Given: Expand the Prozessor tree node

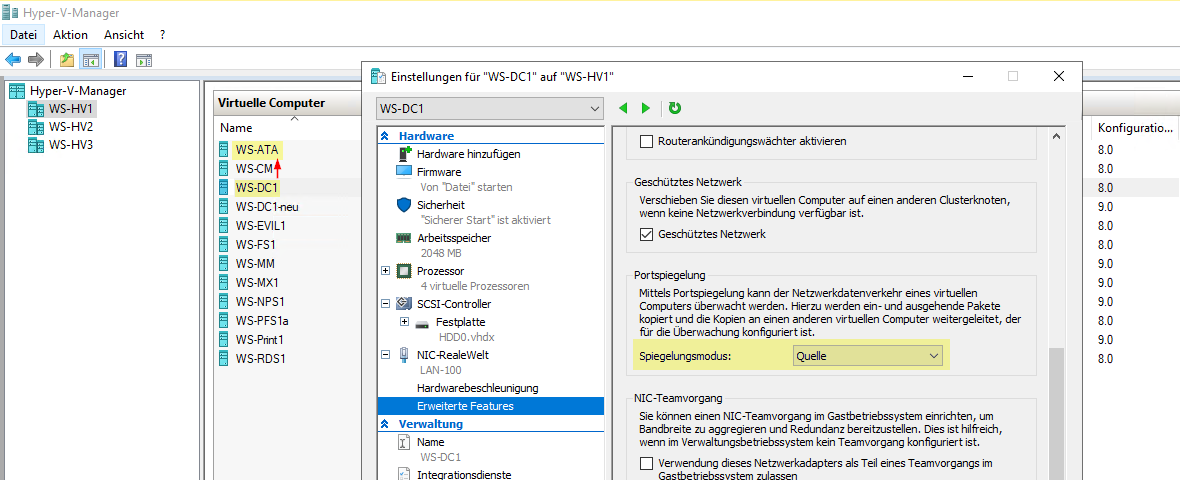Looking at the screenshot, I should (385, 271).
